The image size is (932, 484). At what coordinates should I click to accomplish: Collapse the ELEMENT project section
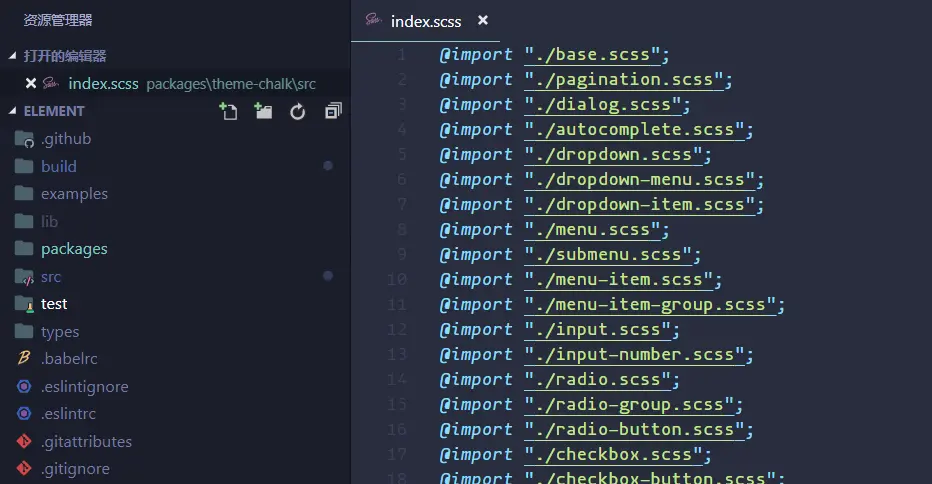click(x=12, y=111)
